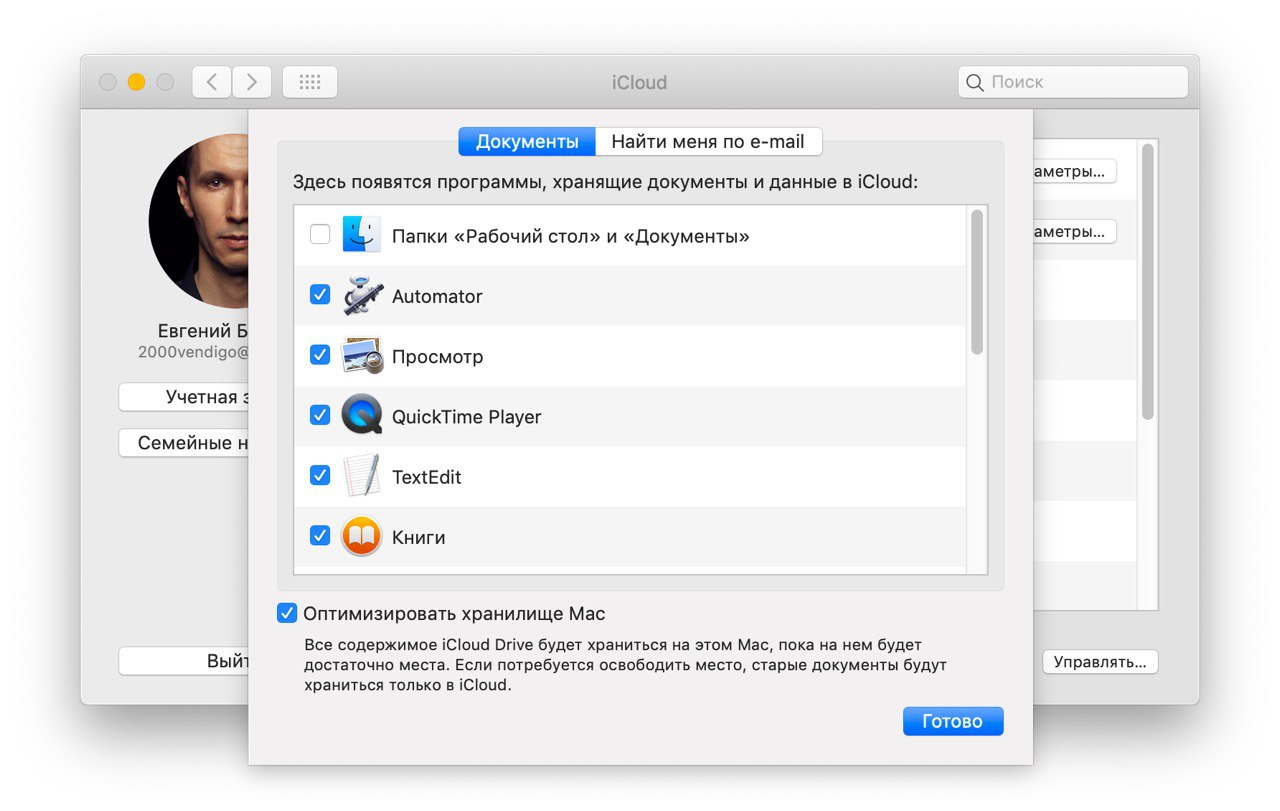
Task: Click the Книги (Books) app icon
Action: [361, 537]
